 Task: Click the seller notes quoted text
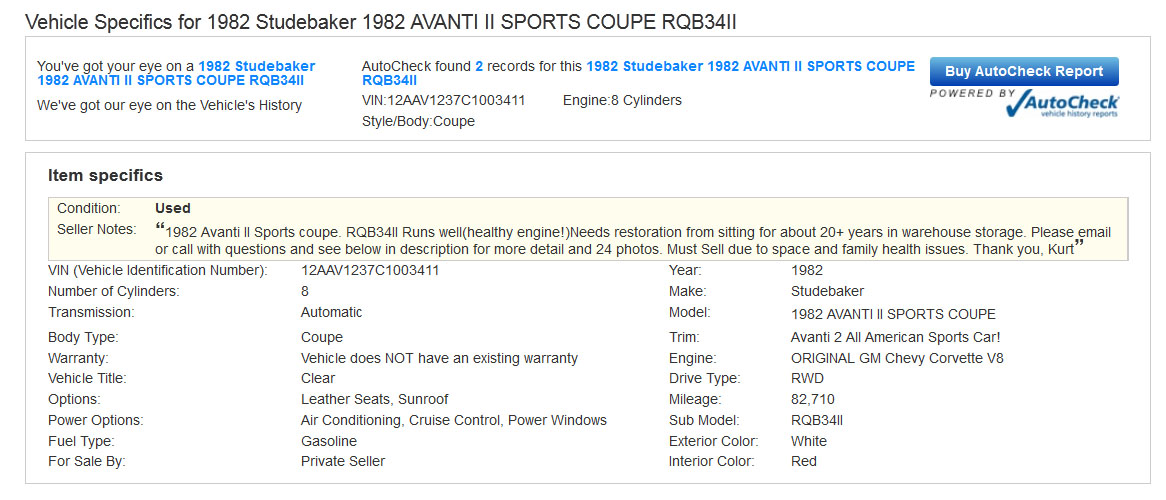click(x=633, y=240)
